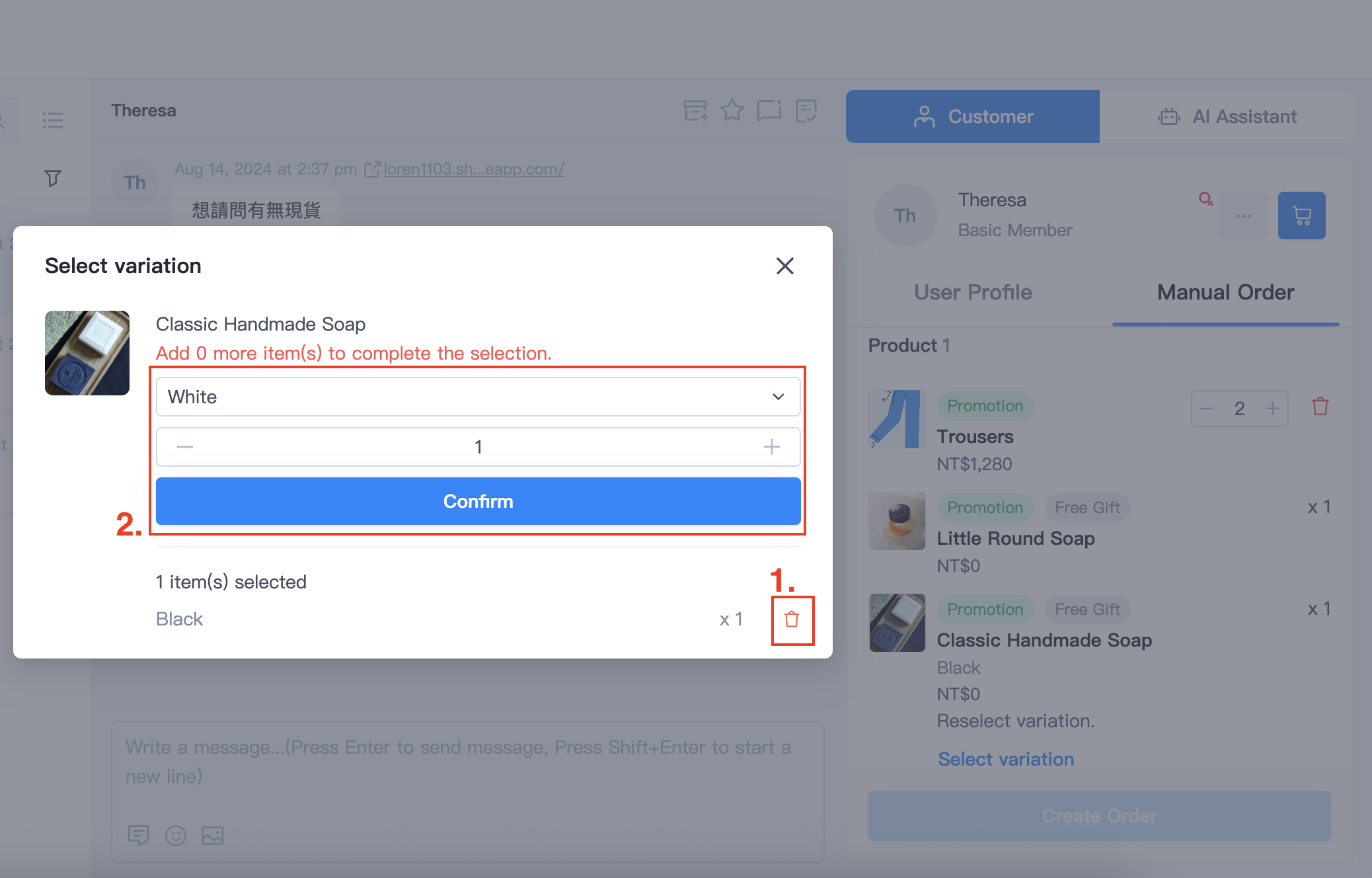The width and height of the screenshot is (1372, 878).
Task: Click the Create Order button
Action: pos(1099,816)
